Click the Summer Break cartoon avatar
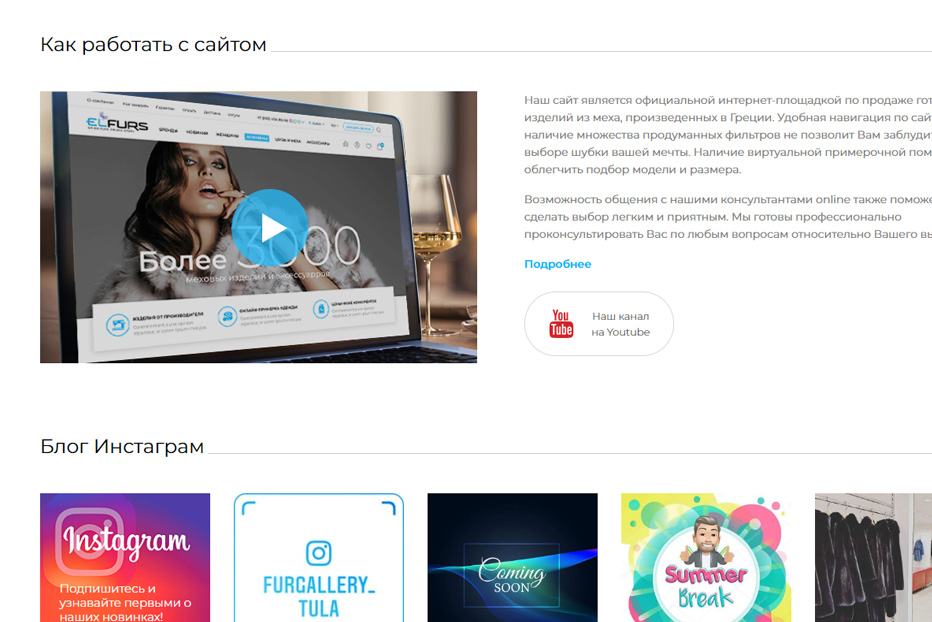 coord(706,541)
